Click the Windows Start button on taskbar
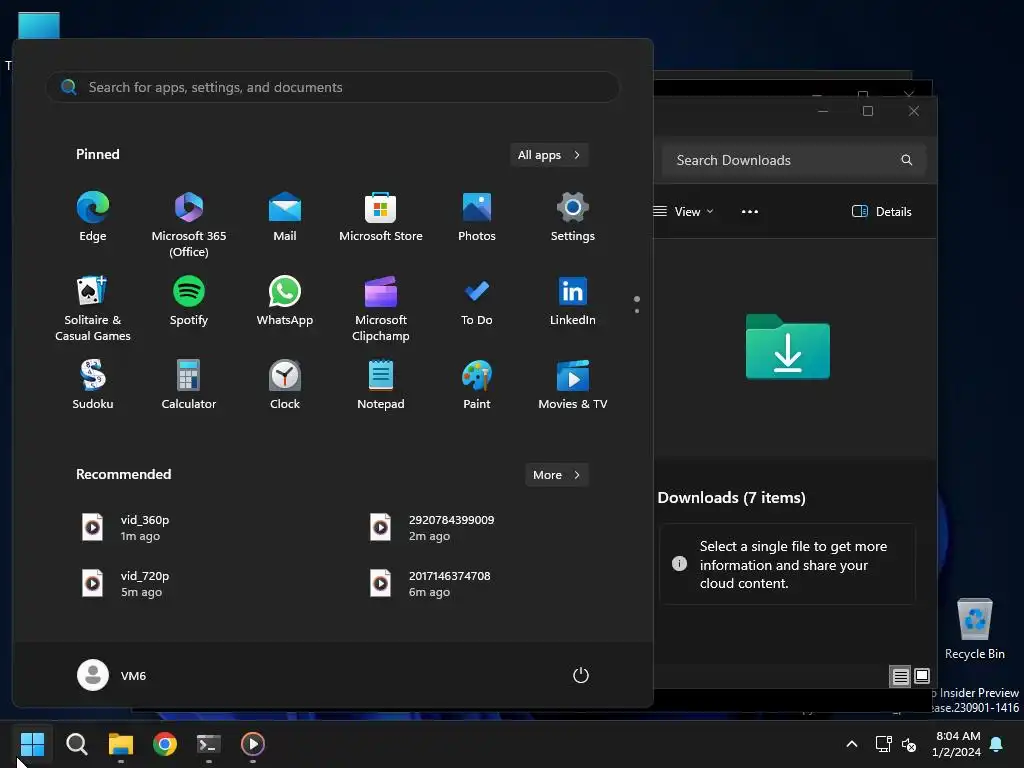 [32, 744]
